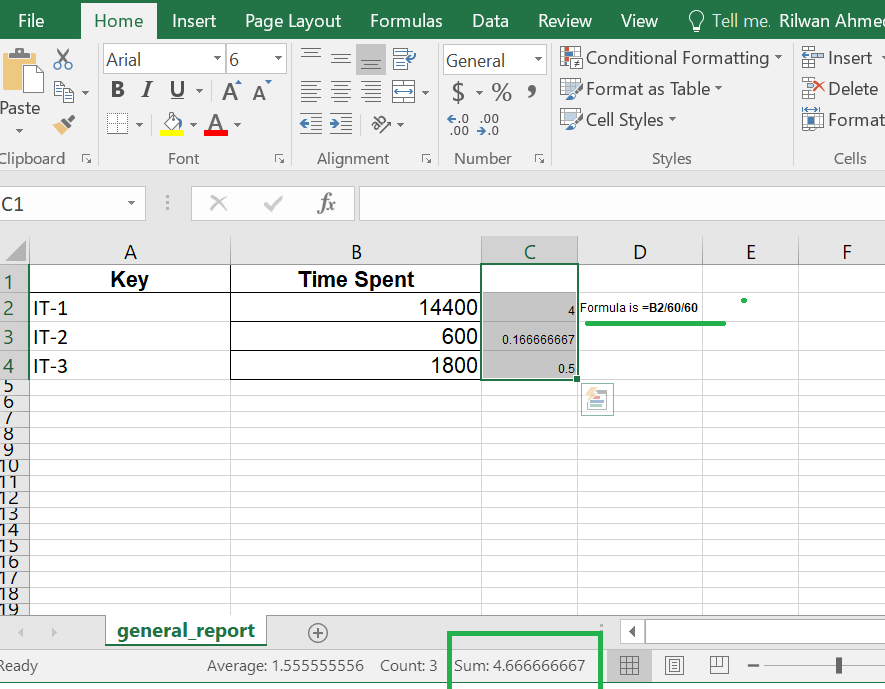Switch to Page Layout view in status bar
This screenshot has height=689, width=885.
674,665
